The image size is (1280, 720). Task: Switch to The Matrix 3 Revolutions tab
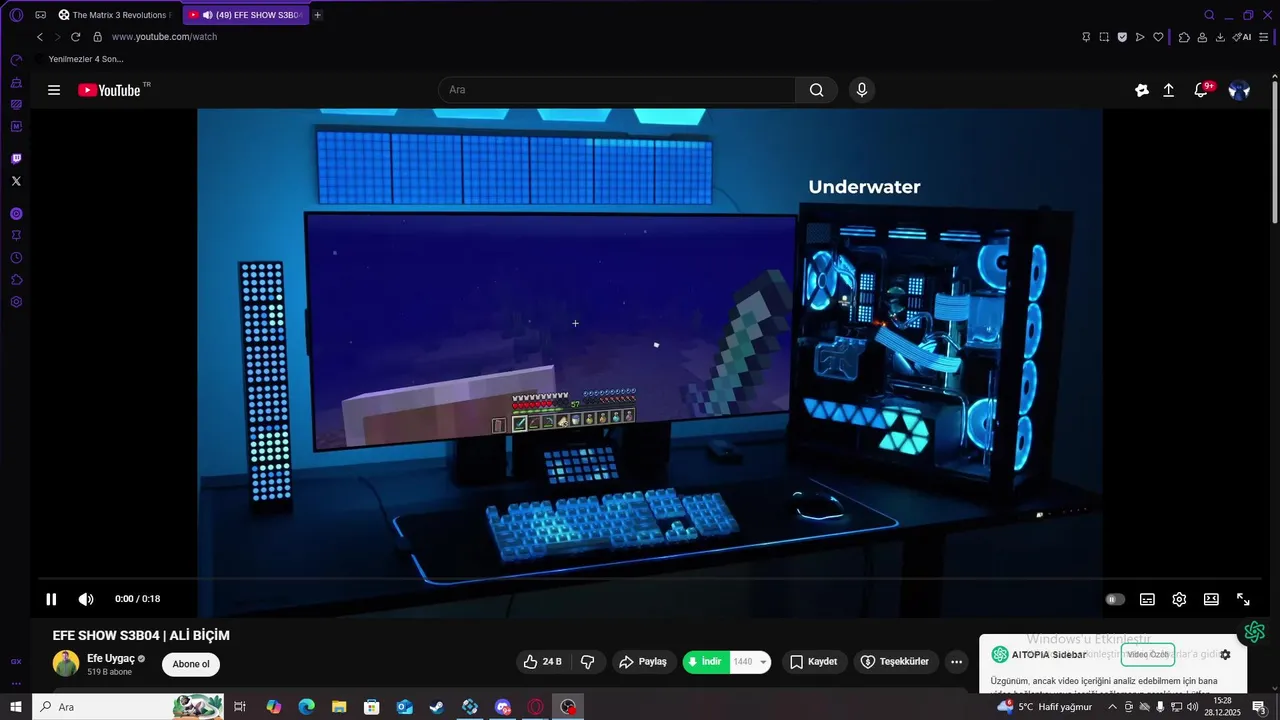pos(116,15)
